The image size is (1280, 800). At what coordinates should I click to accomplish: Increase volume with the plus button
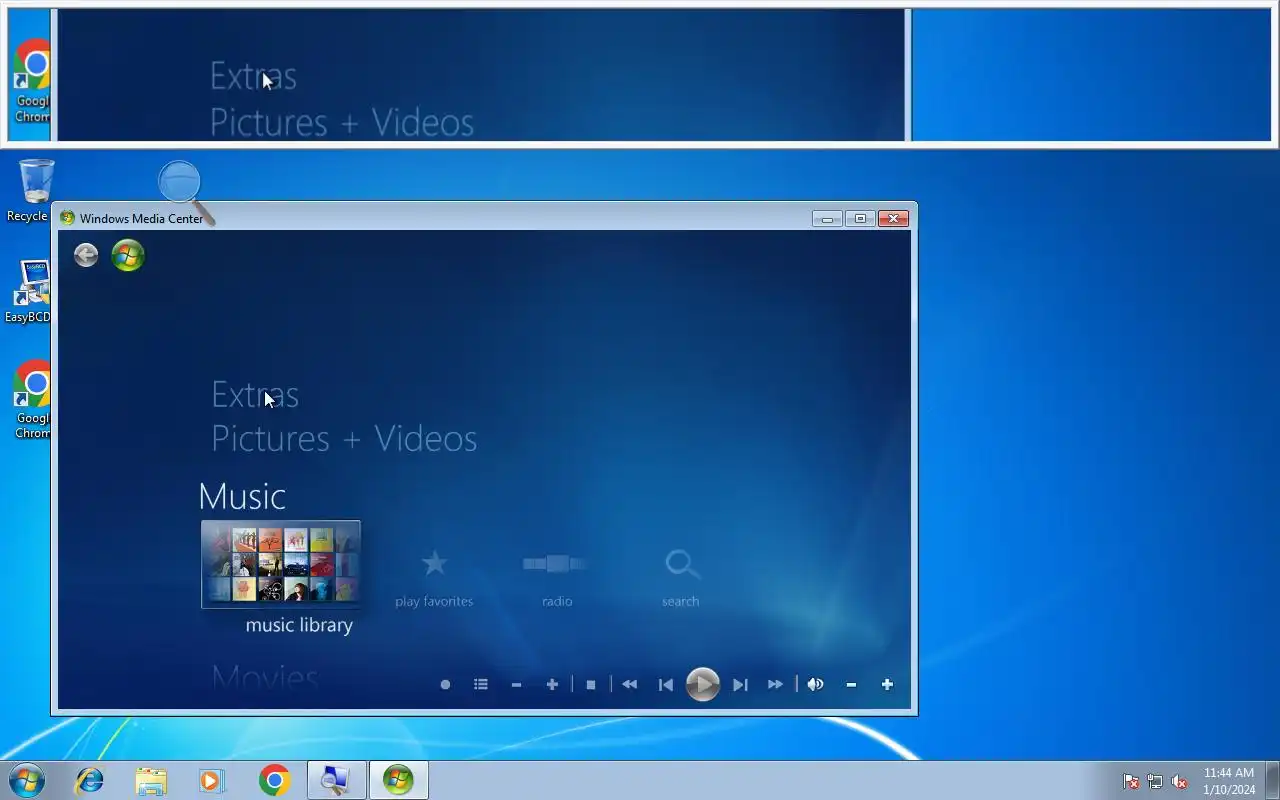coord(887,685)
